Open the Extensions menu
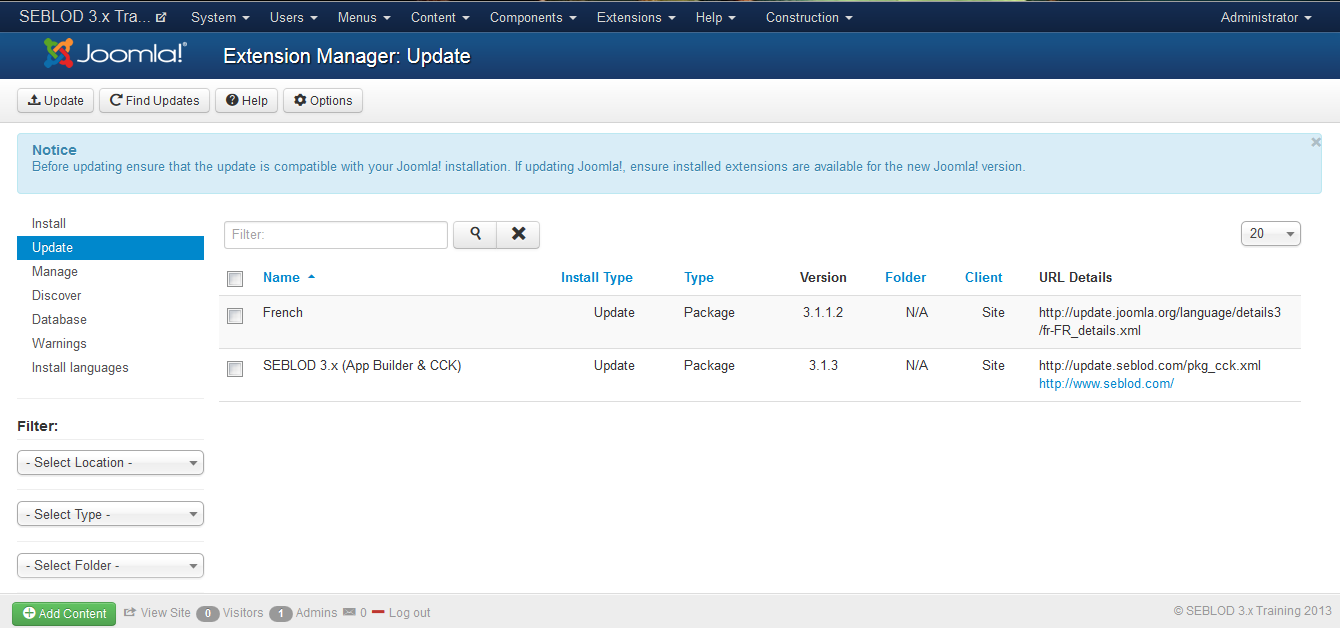This screenshot has width=1340, height=628. [x=636, y=17]
